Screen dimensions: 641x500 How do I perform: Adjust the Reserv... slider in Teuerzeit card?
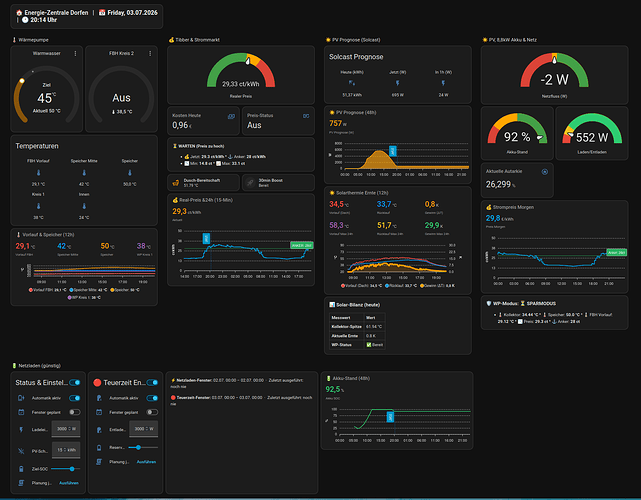point(143,448)
